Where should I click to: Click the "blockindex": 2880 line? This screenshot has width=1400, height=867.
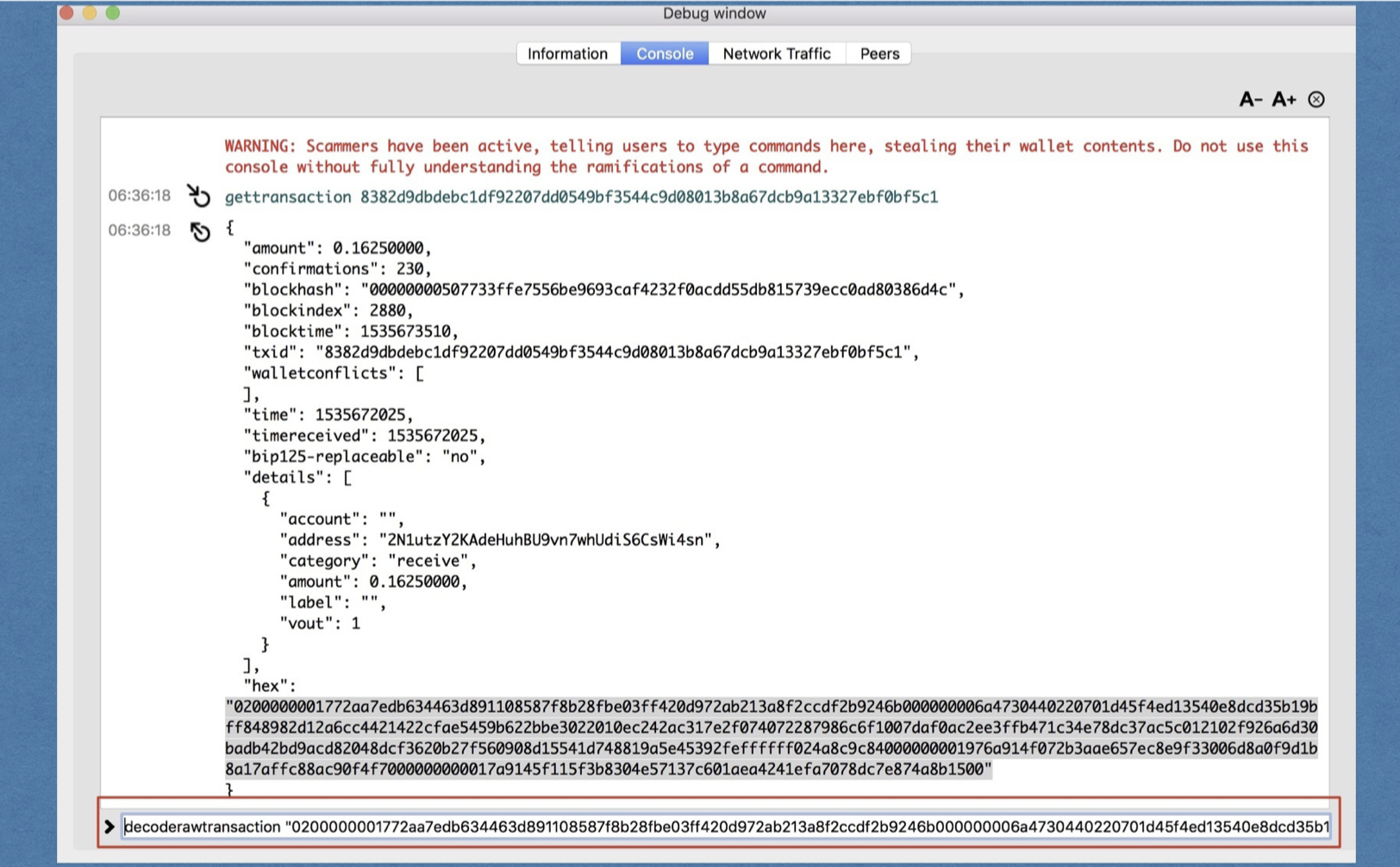click(328, 310)
